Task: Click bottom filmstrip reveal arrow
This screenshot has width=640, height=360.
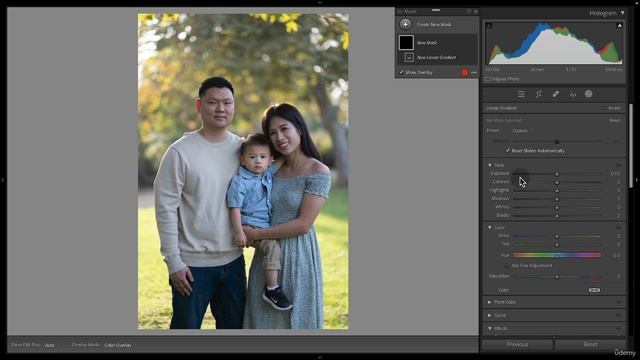Action: pyautogui.click(x=320, y=357)
